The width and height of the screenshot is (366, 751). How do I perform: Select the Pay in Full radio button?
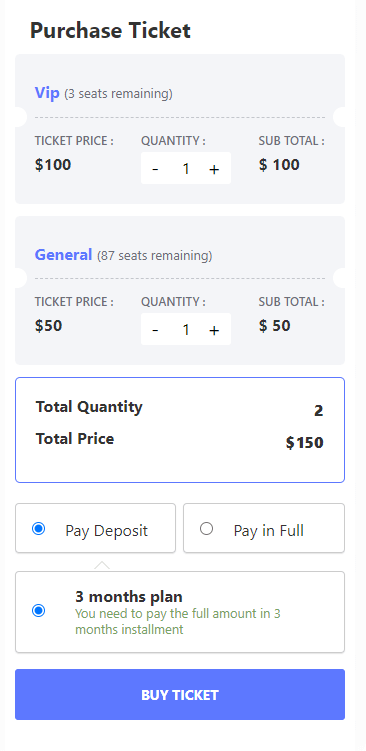click(x=206, y=529)
